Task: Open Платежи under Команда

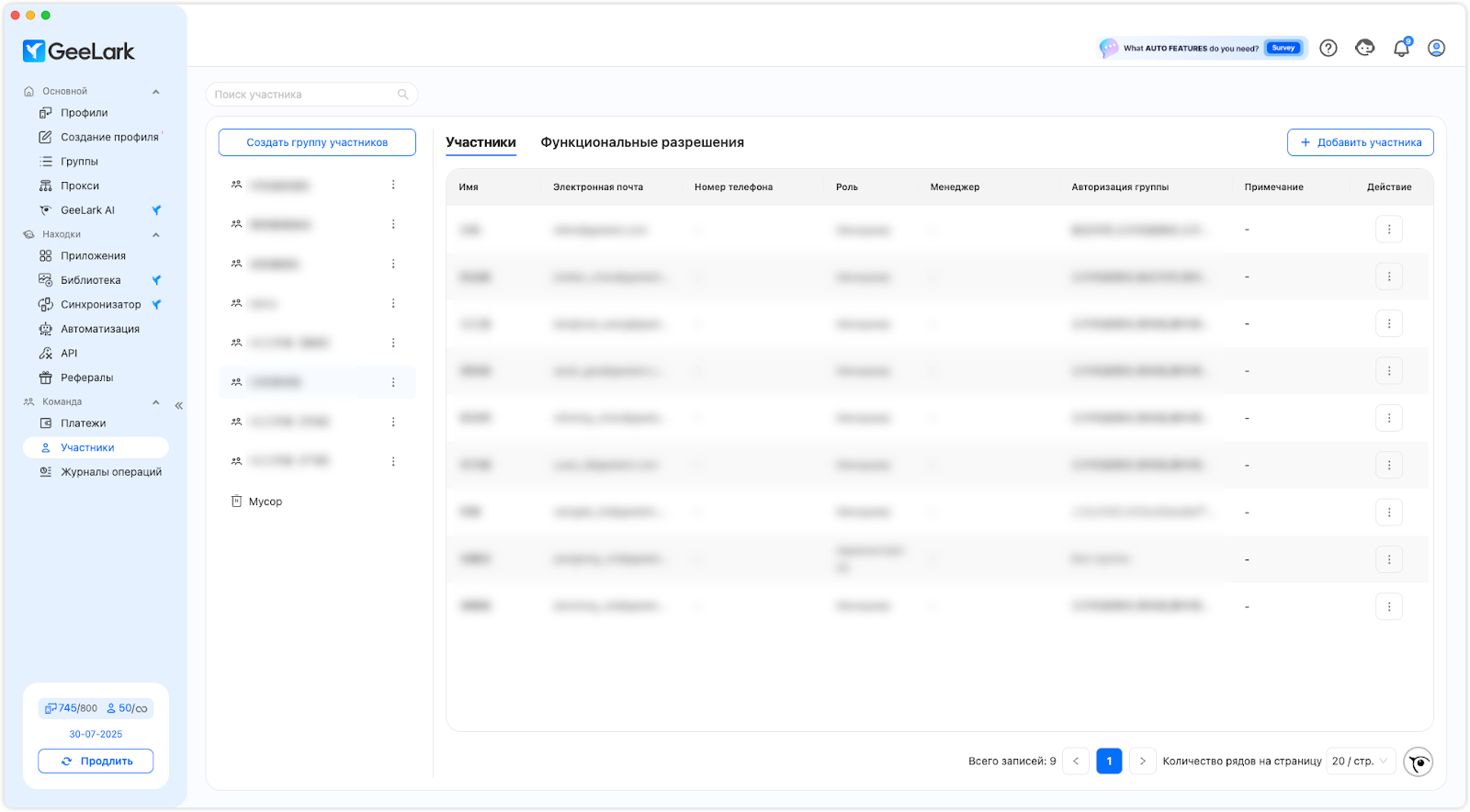Action: tap(83, 423)
